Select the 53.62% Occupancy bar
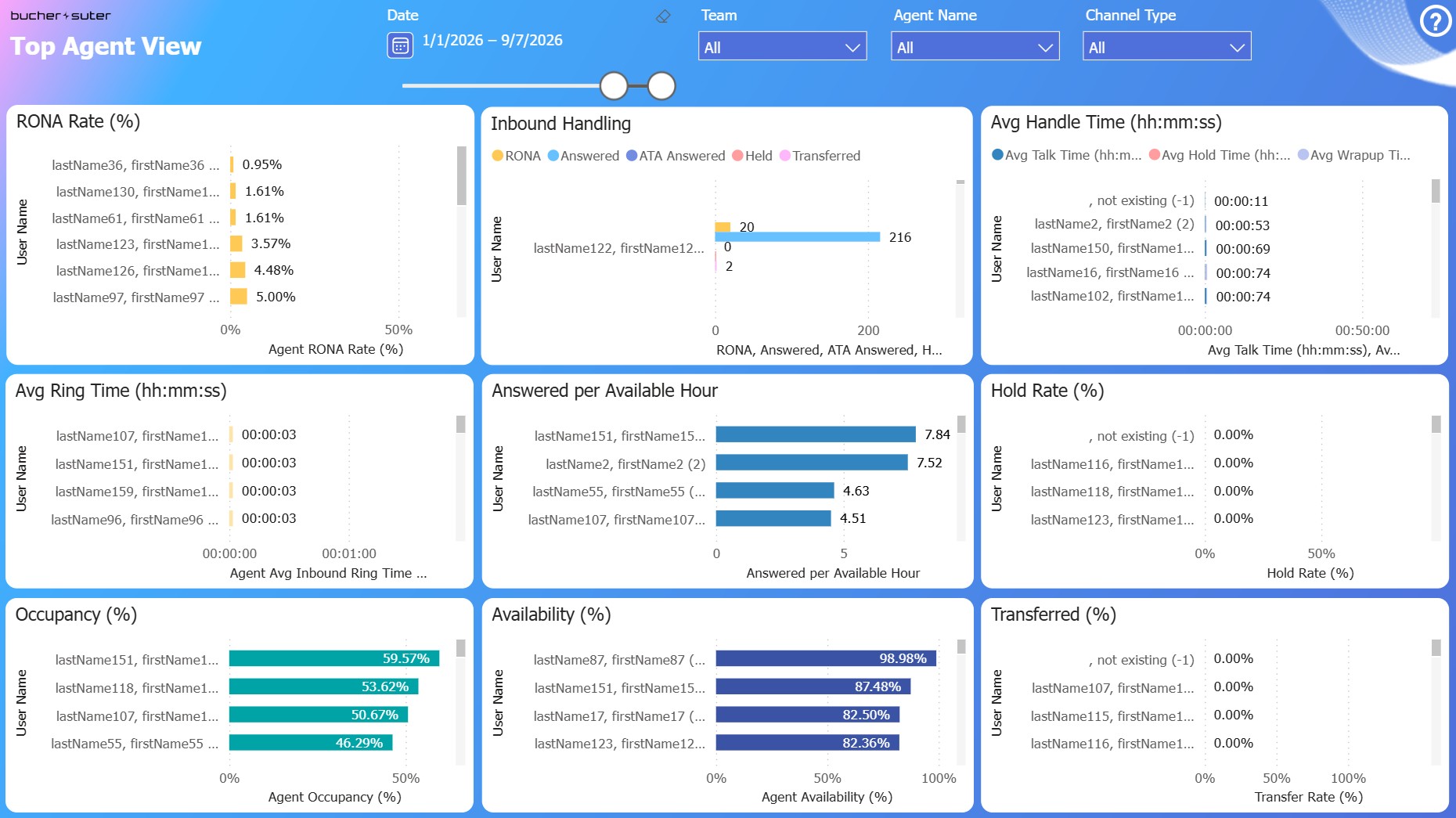This screenshot has height=818, width=1456. tap(324, 687)
